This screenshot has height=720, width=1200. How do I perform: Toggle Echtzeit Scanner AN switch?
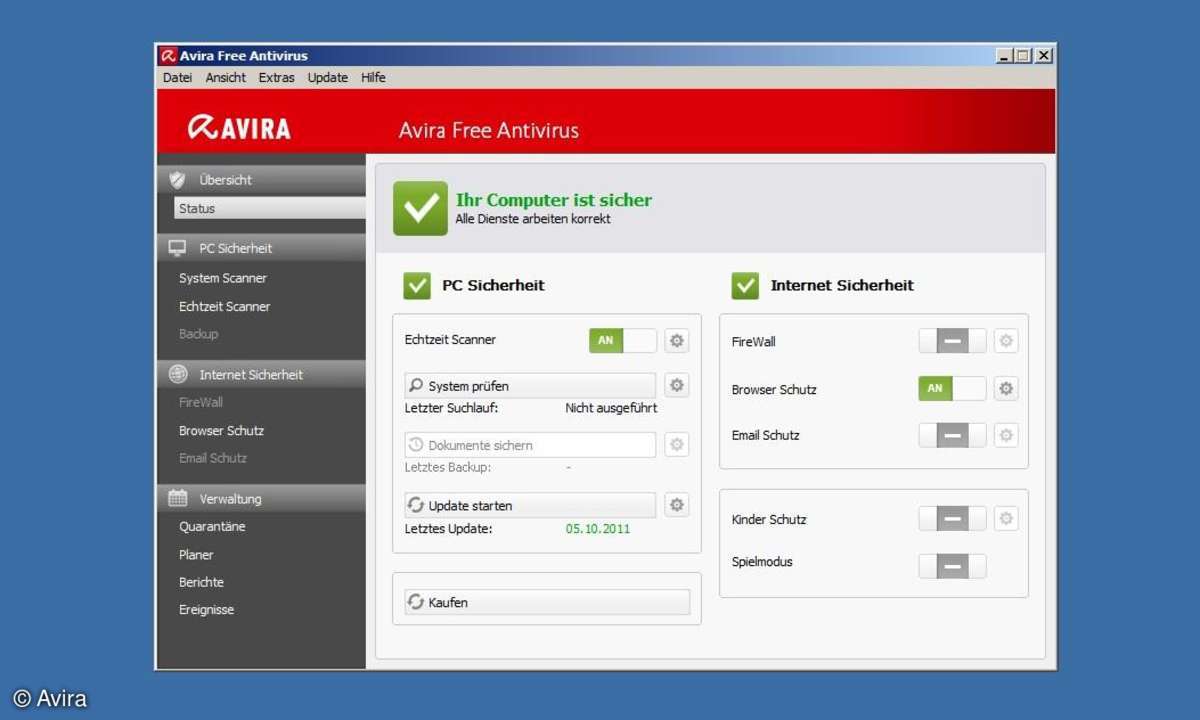coord(623,340)
